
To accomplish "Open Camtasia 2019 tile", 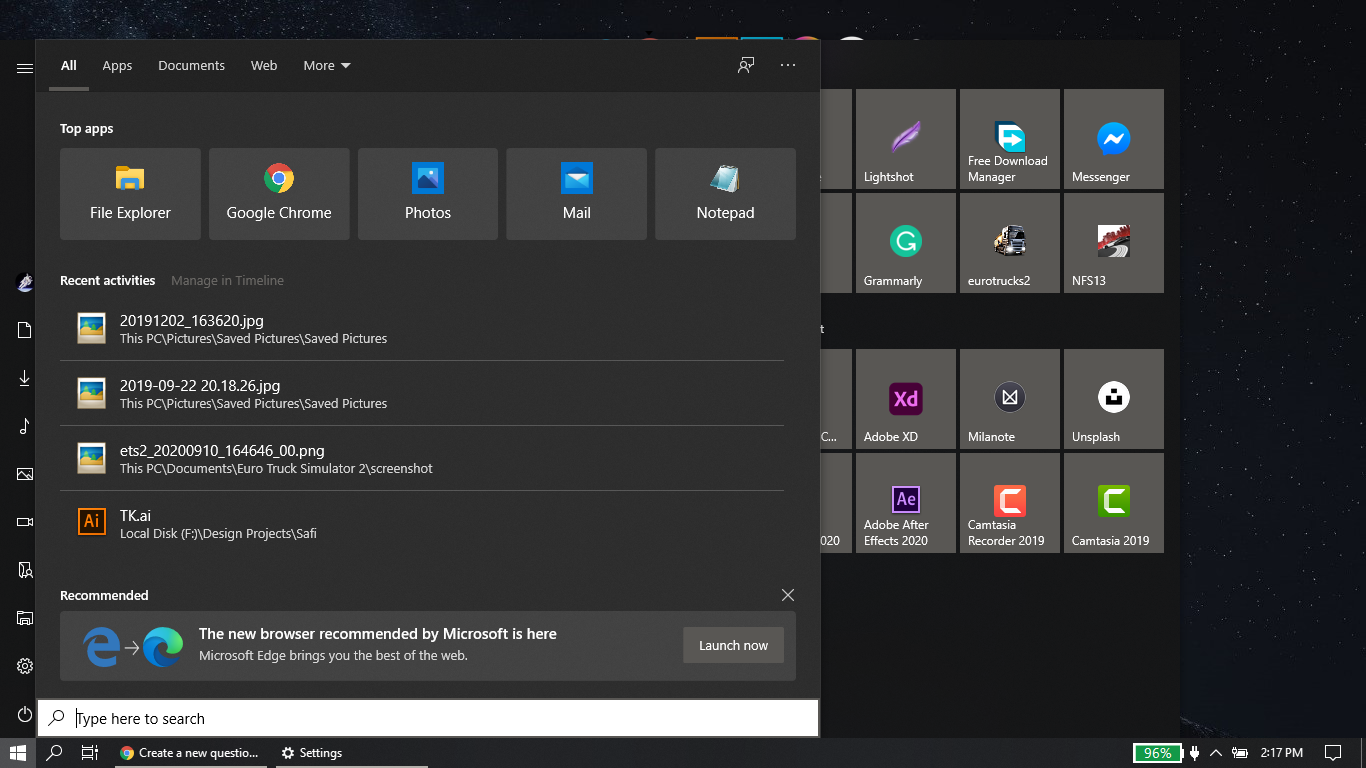I will 1114,503.
